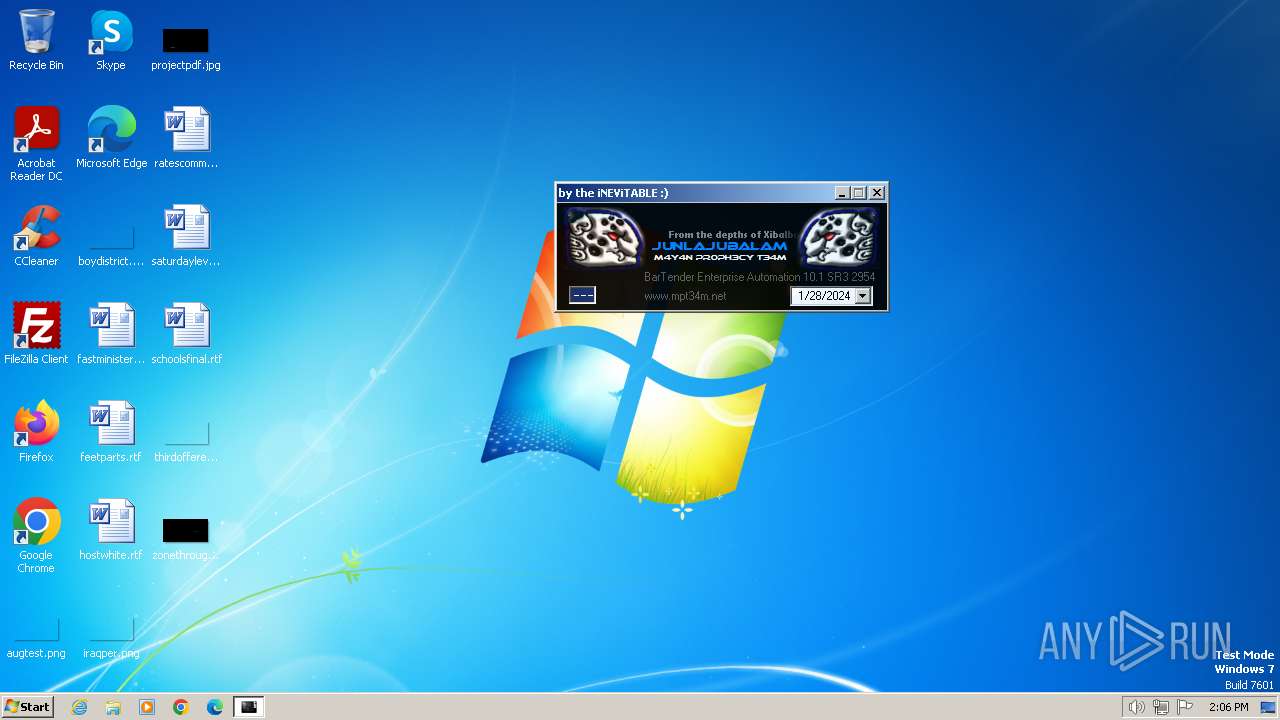The image size is (1280, 720).
Task: Open Acrobat Reader DC shortcut
Action: tap(36, 144)
